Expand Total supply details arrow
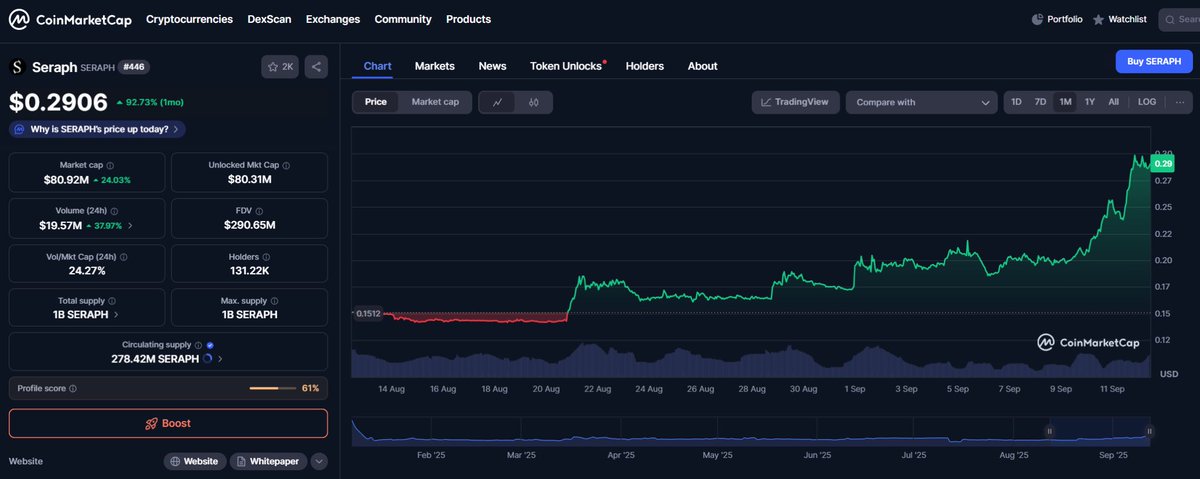 tap(117, 314)
